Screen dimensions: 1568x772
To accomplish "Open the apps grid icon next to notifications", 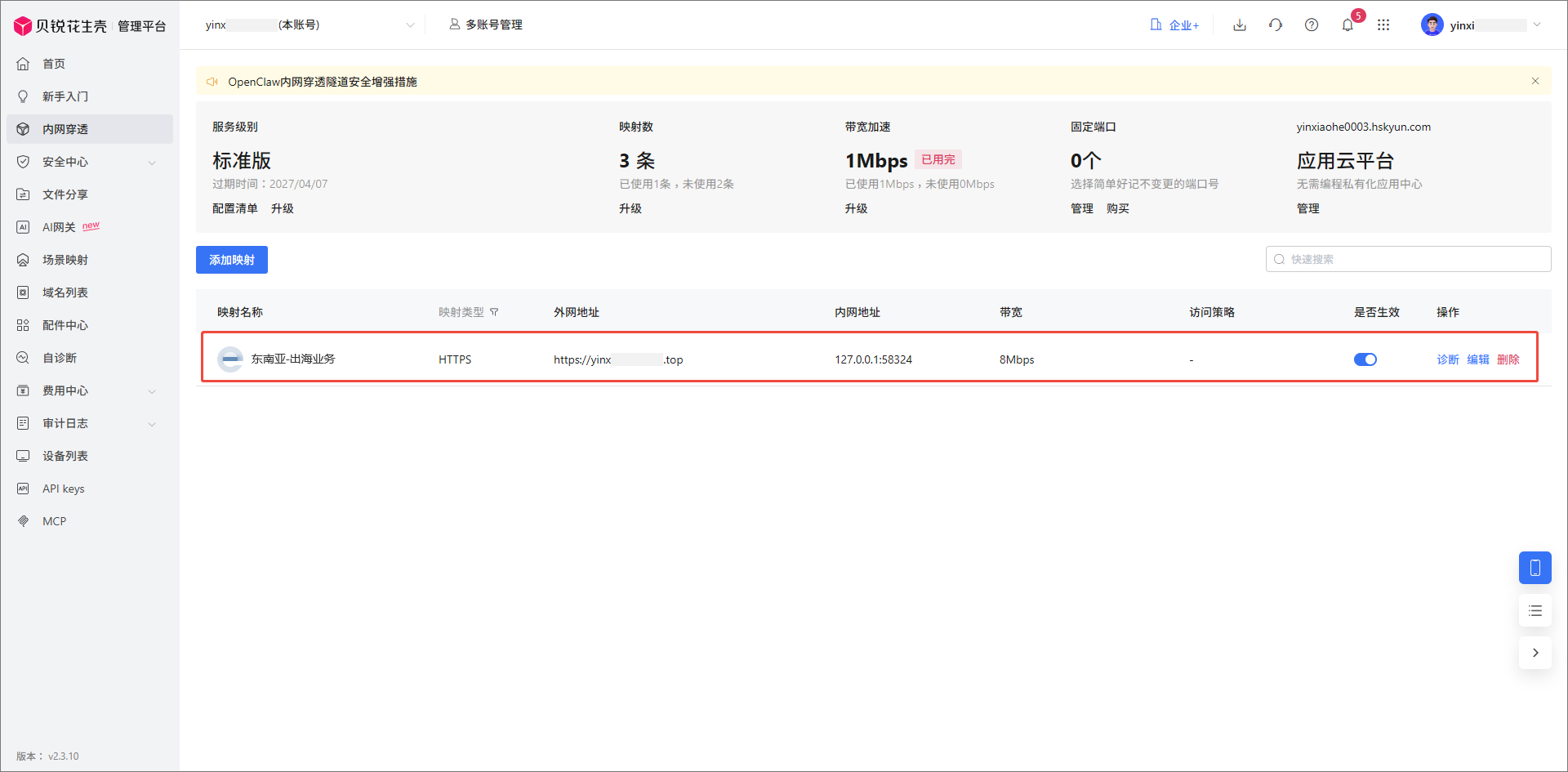I will tap(1384, 25).
